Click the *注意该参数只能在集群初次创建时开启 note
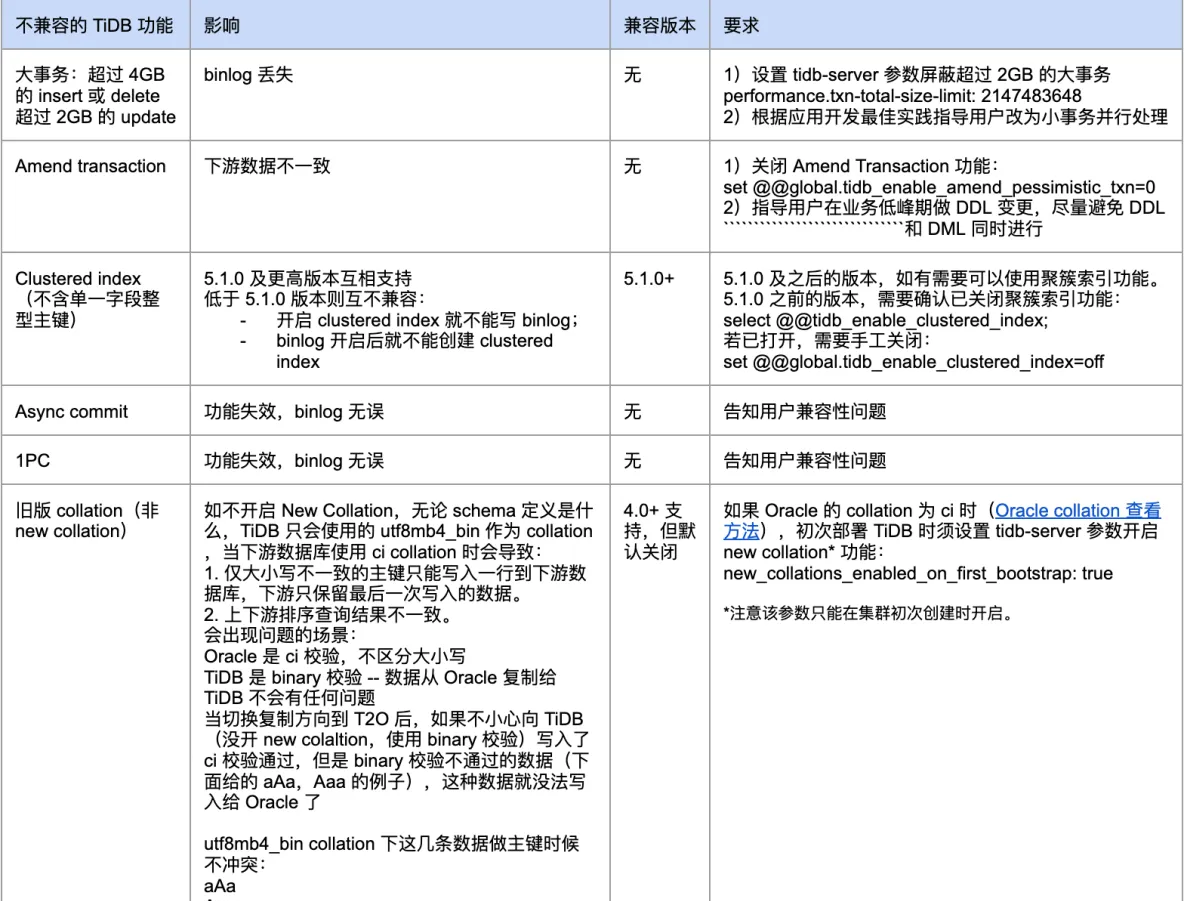The width and height of the screenshot is (1184, 901). click(868, 612)
